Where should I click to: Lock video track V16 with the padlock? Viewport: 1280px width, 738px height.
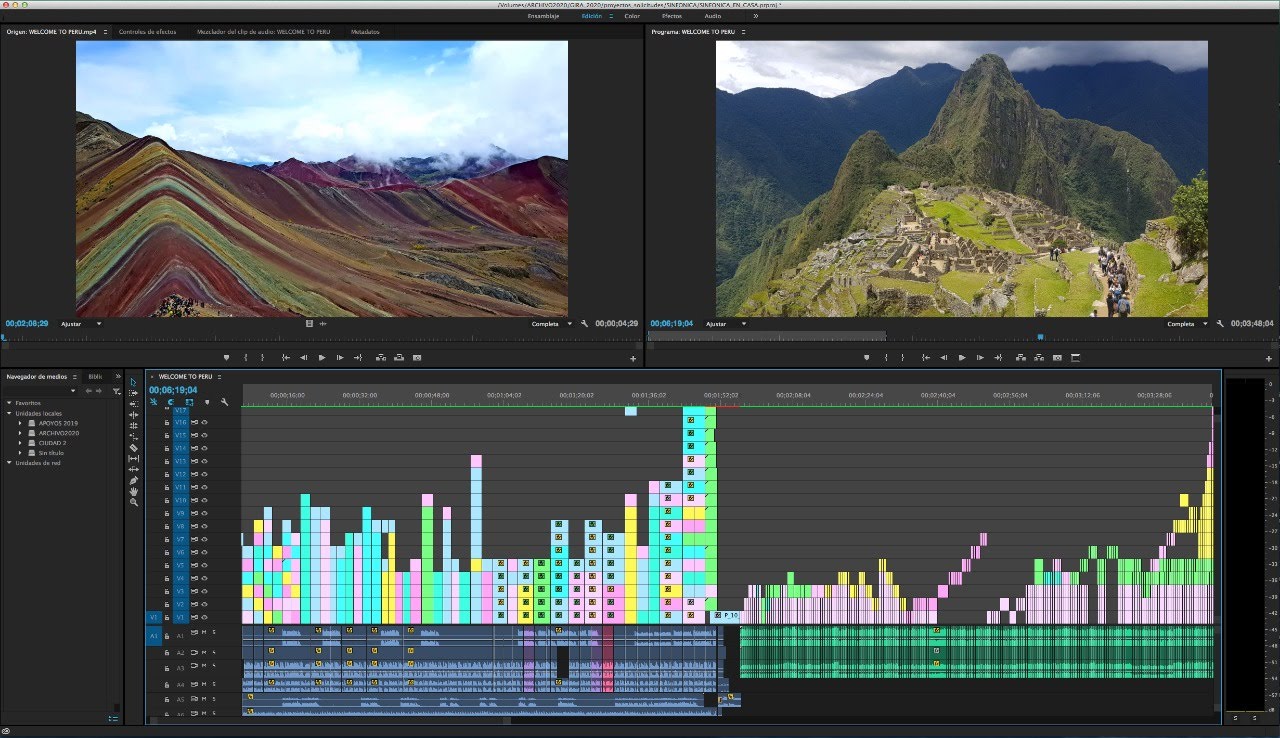[x=167, y=422]
